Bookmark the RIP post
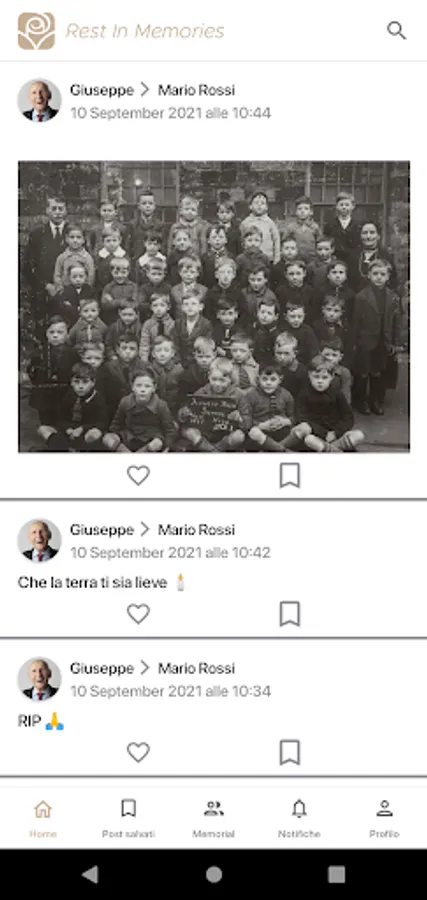Image resolution: width=427 pixels, height=900 pixels. coord(290,752)
